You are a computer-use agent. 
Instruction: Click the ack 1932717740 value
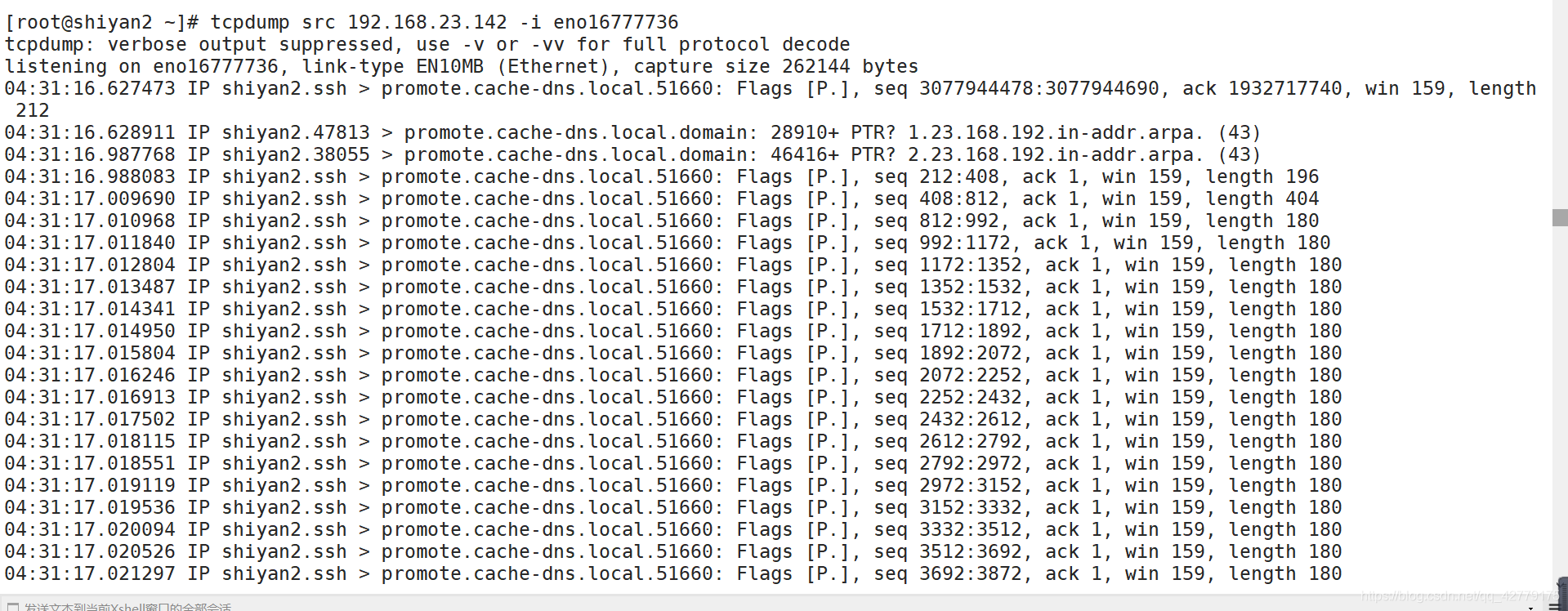[1262, 88]
